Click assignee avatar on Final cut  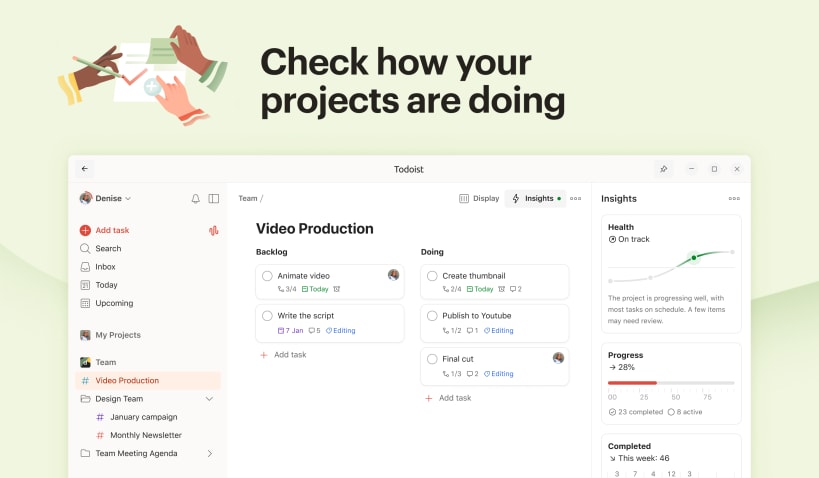[558, 358]
